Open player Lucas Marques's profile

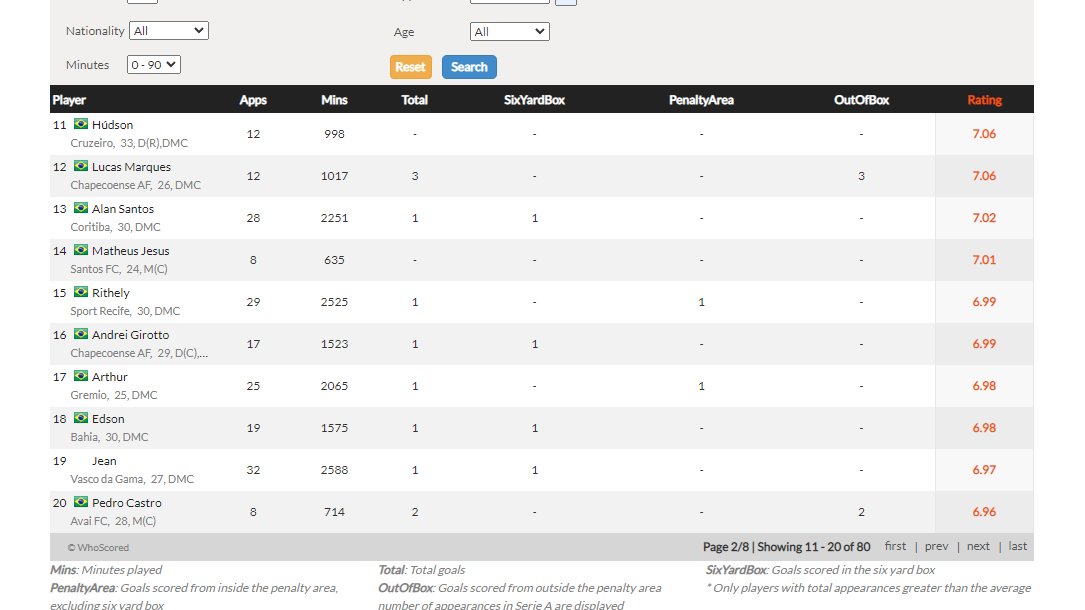[x=131, y=167]
